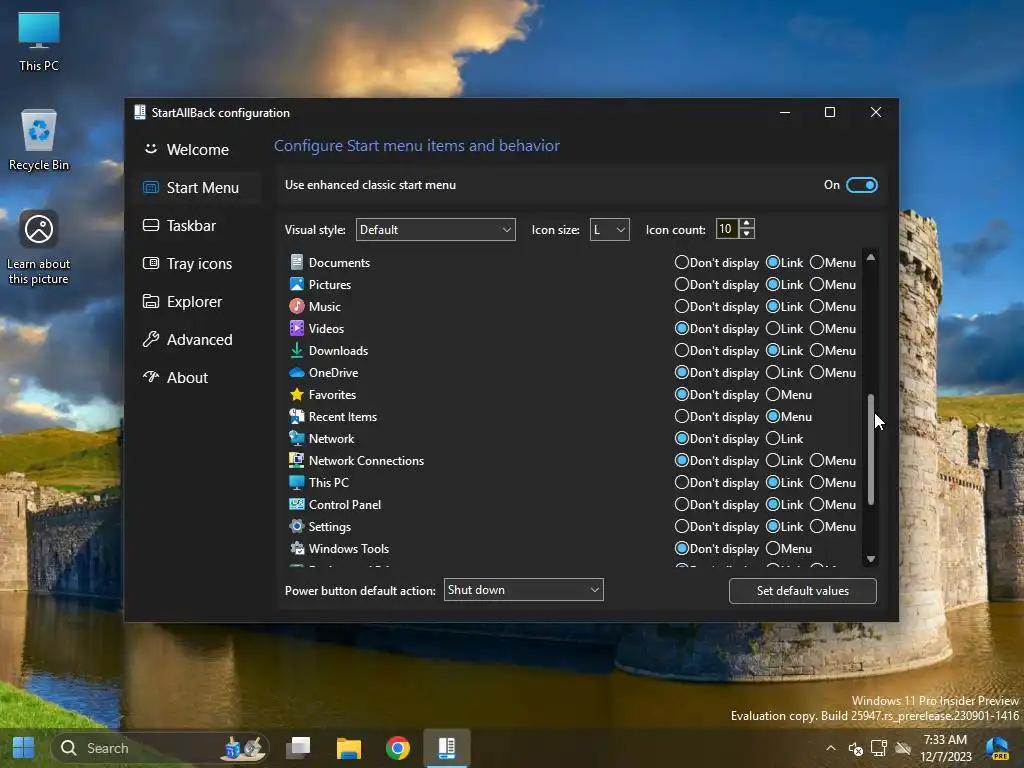This screenshot has height=768, width=1024.
Task: Show hidden tray icons chevron
Action: point(831,748)
